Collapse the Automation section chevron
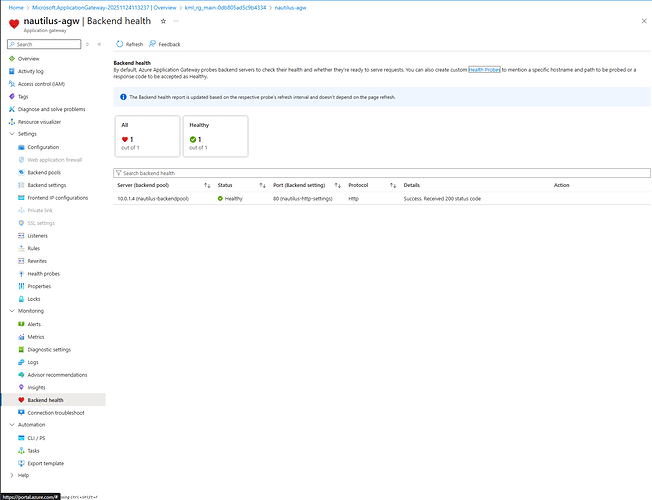The image size is (652, 500). [12, 425]
